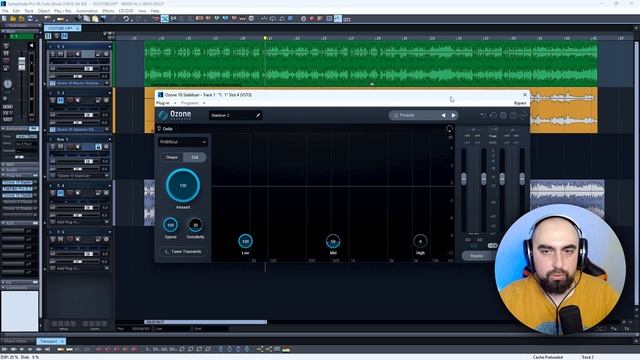Click the settings gear in the main toolbar
The width and height of the screenshot is (640, 360).
coord(303,19)
